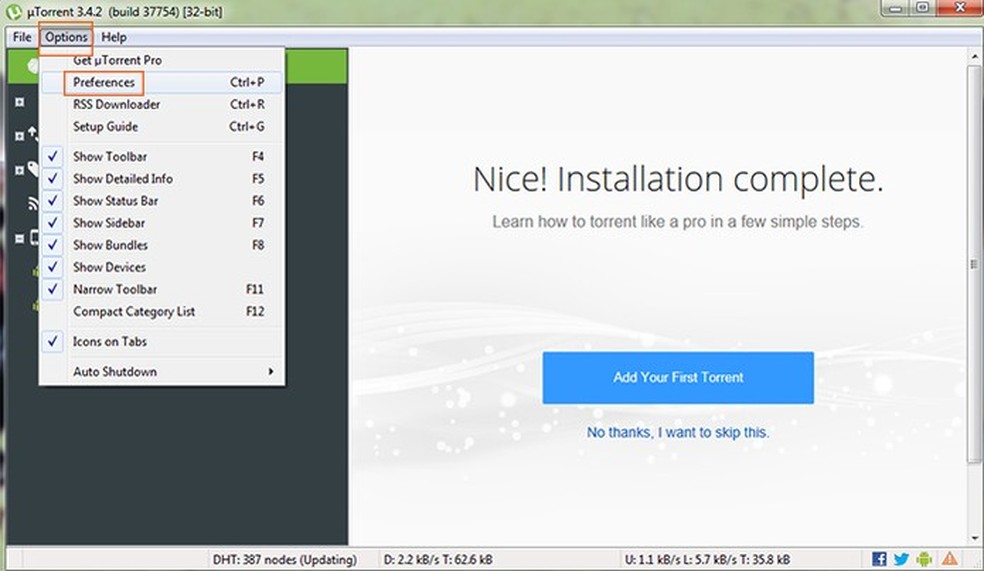Click the vertical scrollbar thumb

(975, 264)
